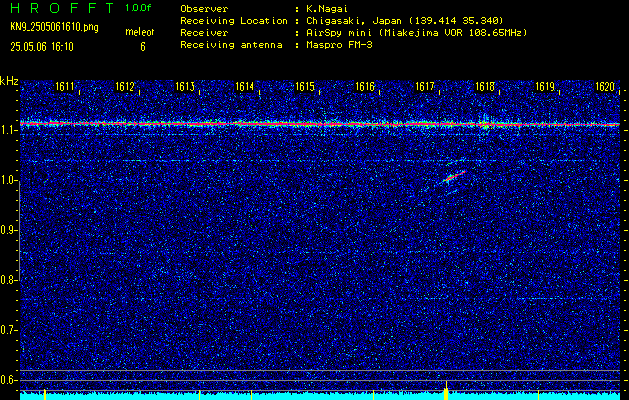
Task: Click the Receiving Location label
Action: (x=234, y=21)
